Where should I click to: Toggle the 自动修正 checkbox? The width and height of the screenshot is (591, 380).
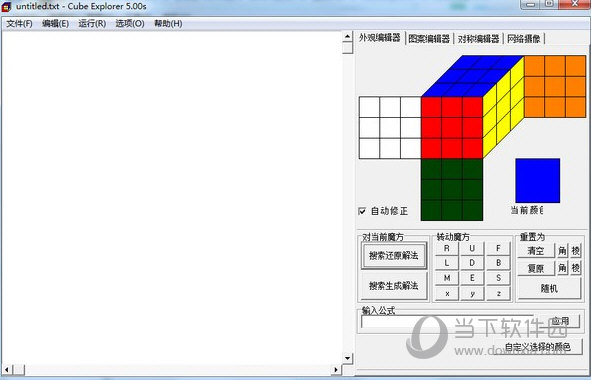tap(362, 211)
